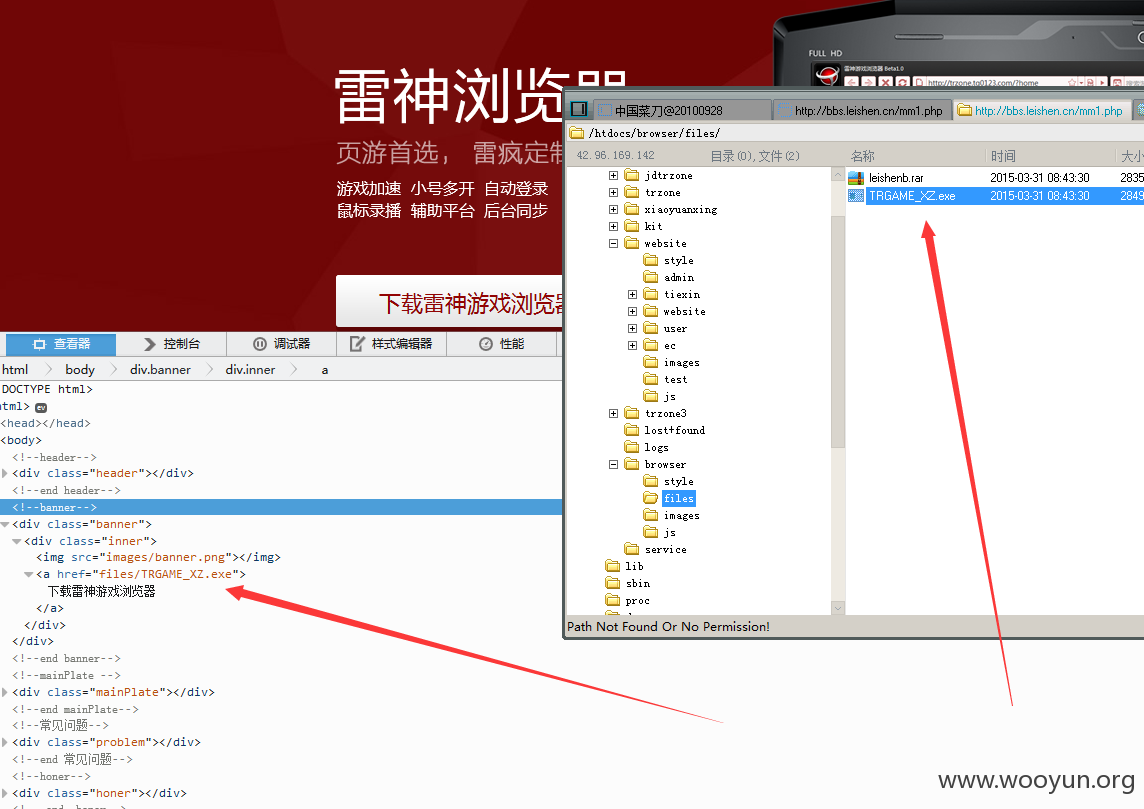Collapse the browser tree node
The image size is (1144, 809).
tap(614, 464)
